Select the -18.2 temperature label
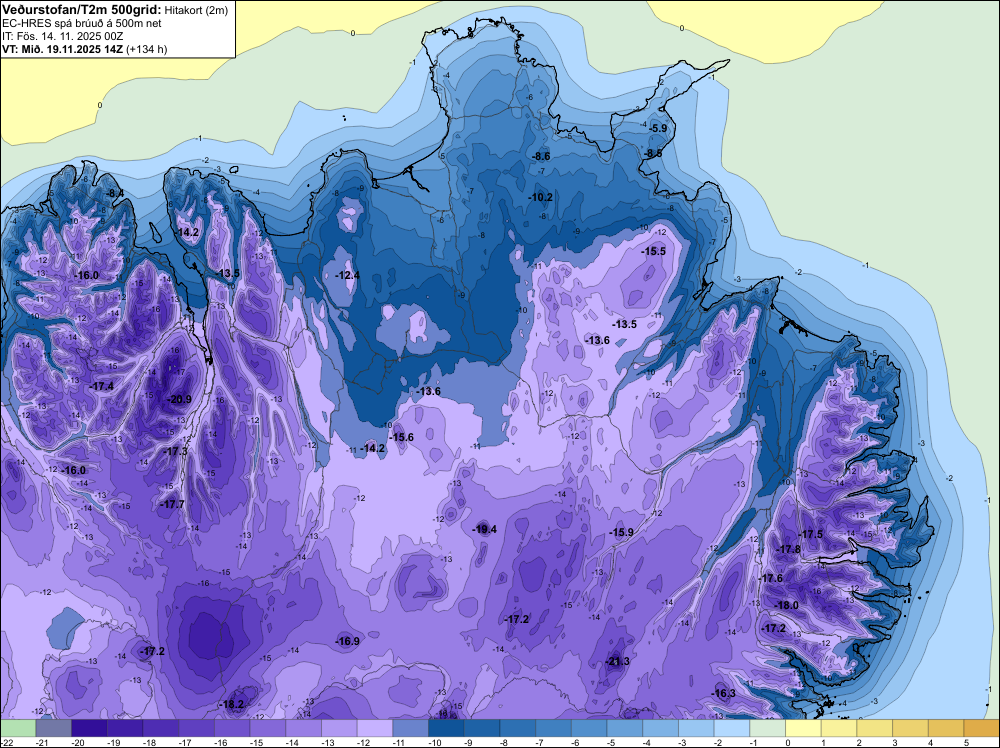Screen dimensions: 1000x748 [231, 705]
